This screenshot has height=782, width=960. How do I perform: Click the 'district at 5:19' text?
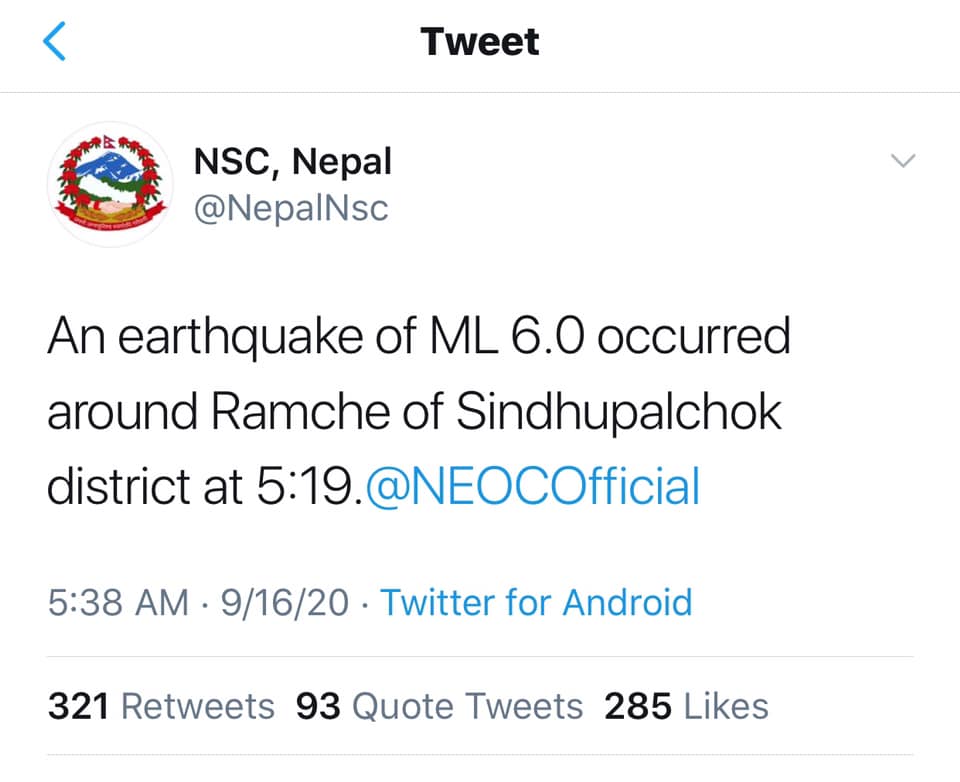click(203, 486)
